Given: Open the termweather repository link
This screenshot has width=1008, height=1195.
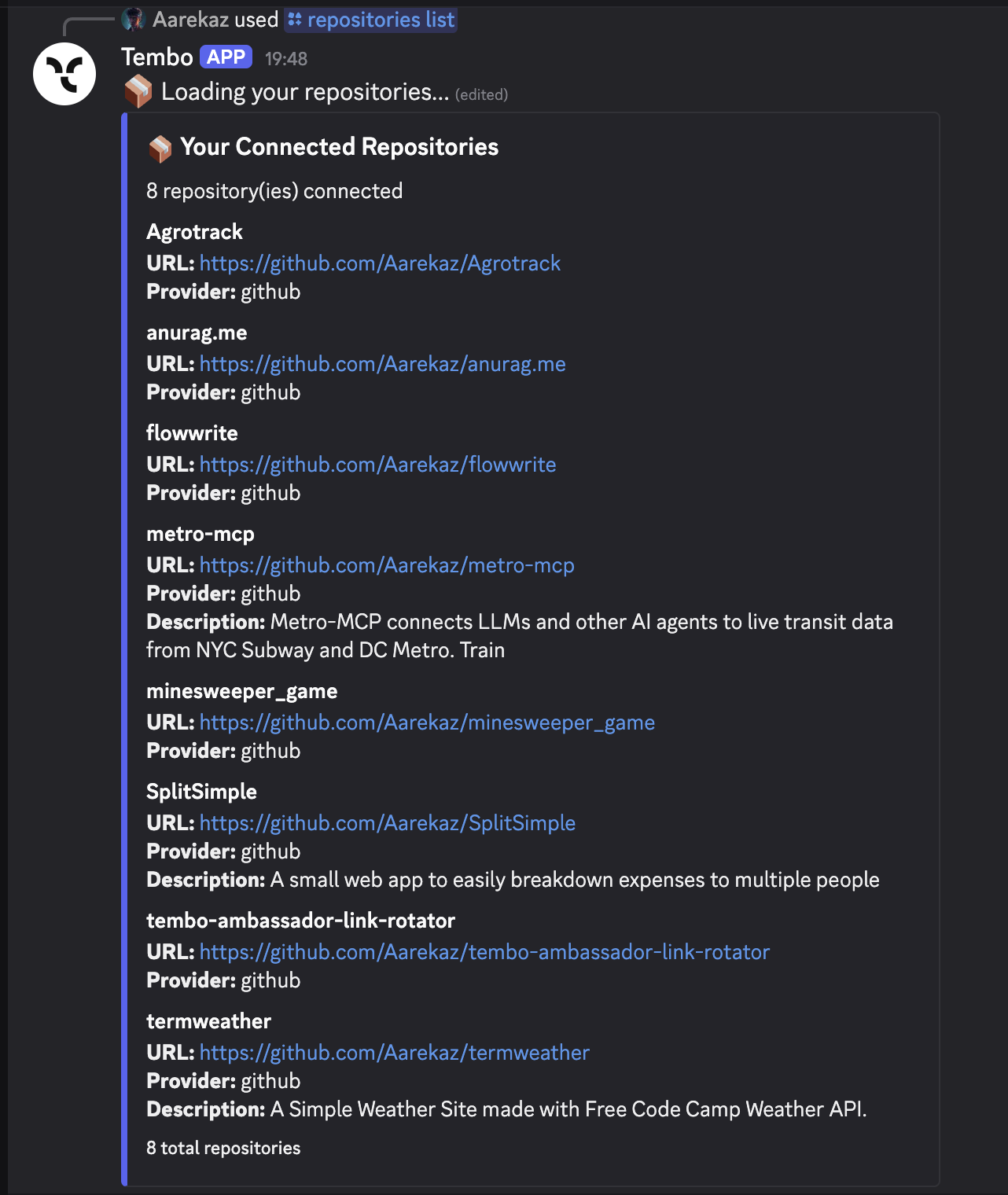Looking at the screenshot, I should 394,1053.
